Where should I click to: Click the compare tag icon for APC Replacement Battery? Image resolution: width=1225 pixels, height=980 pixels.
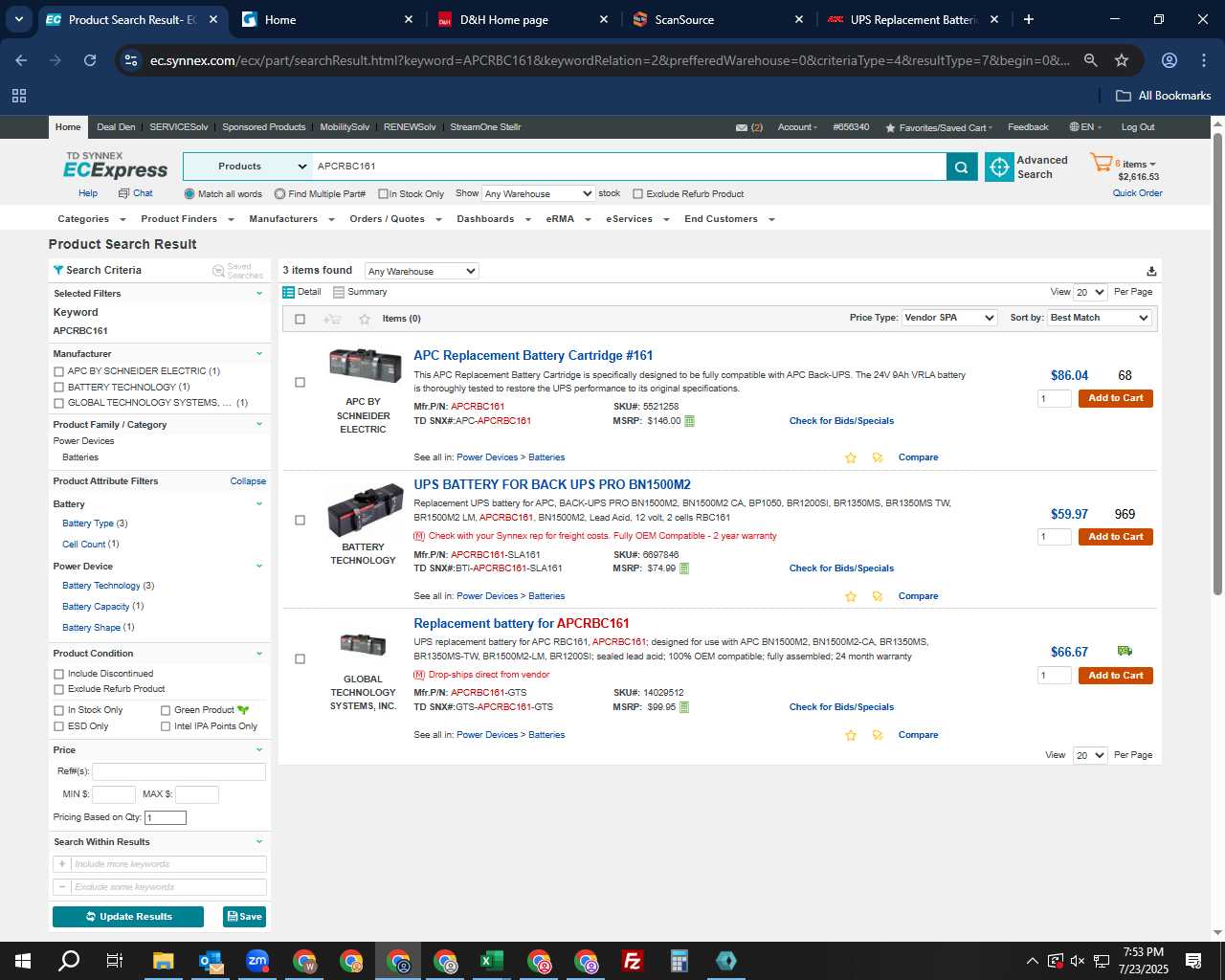878,457
